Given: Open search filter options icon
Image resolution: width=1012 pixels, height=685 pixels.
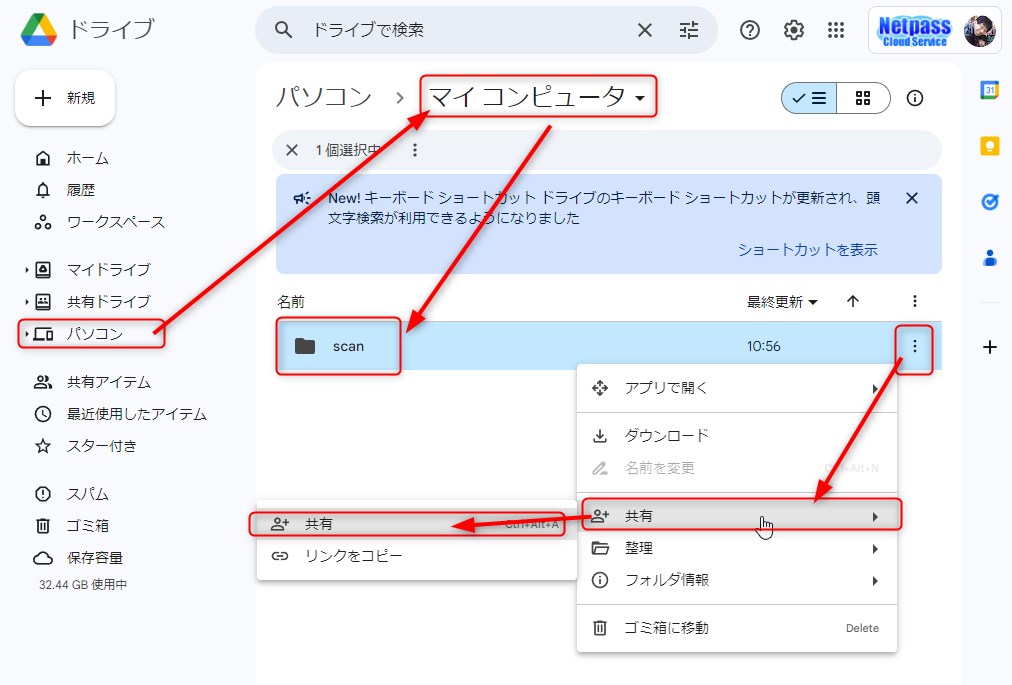Looking at the screenshot, I should [x=689, y=30].
